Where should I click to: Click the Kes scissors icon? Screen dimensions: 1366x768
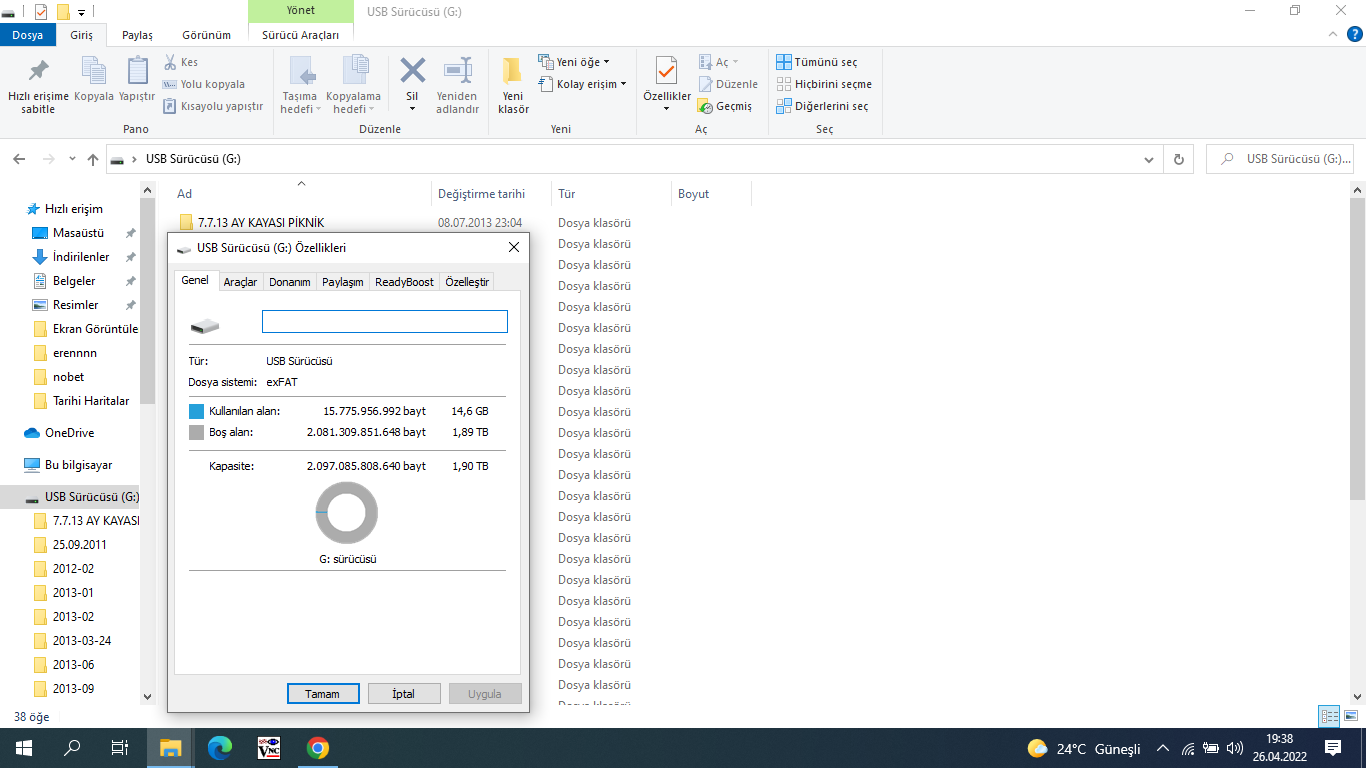pos(170,62)
